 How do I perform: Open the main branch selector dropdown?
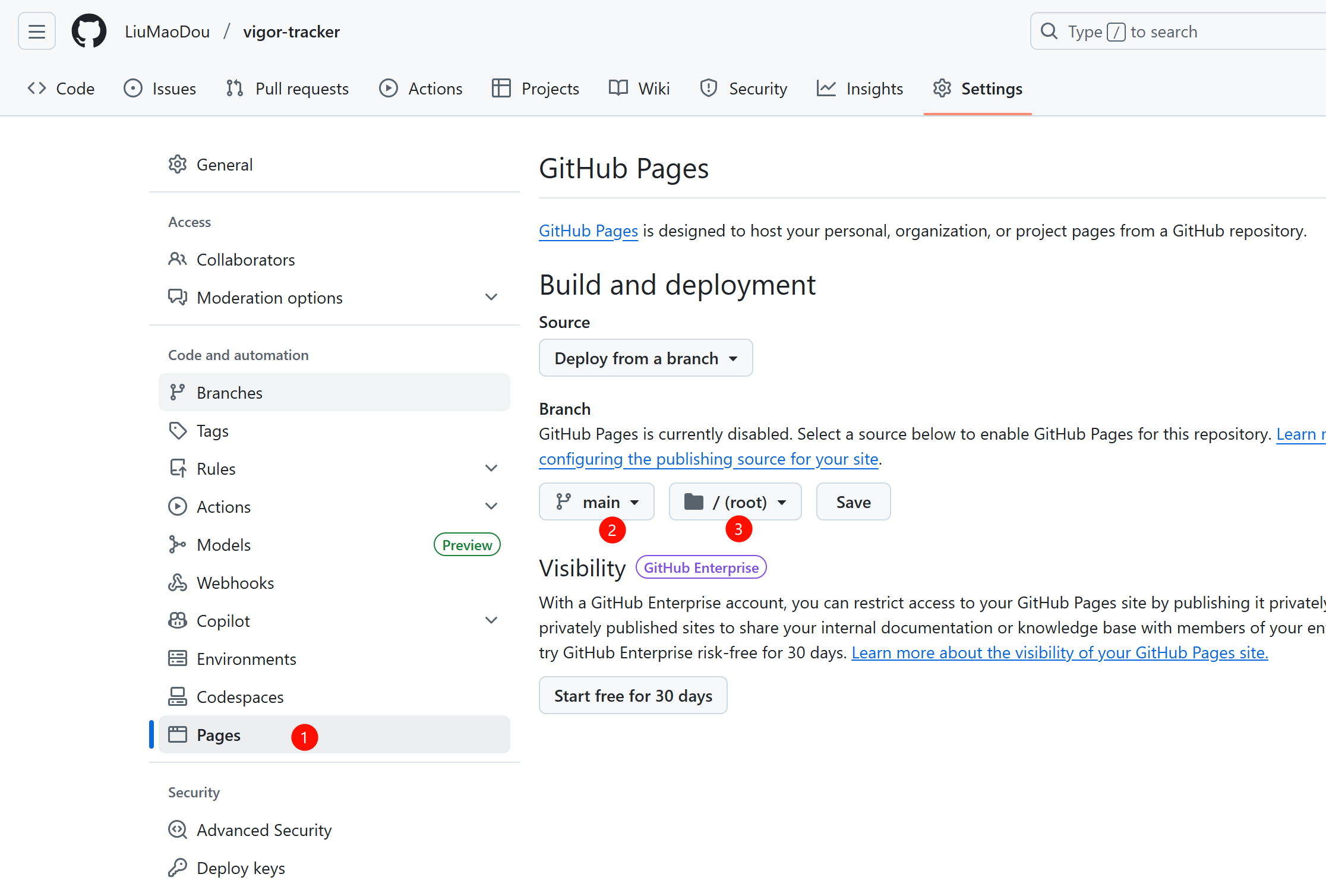596,502
